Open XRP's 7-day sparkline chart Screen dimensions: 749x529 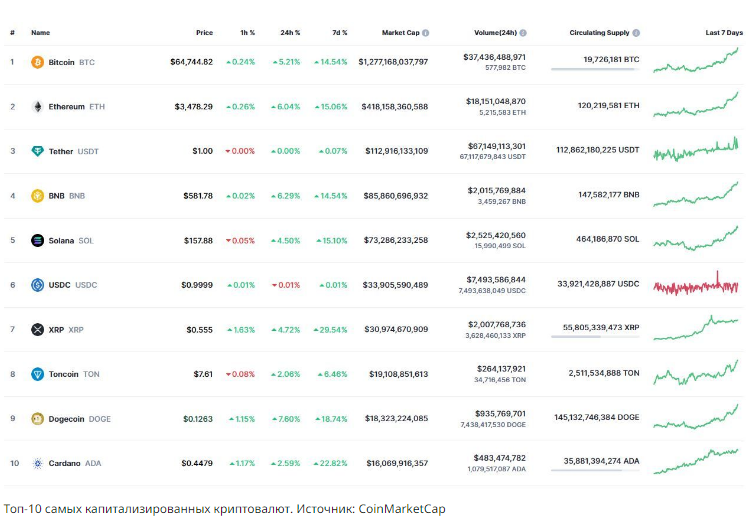696,328
